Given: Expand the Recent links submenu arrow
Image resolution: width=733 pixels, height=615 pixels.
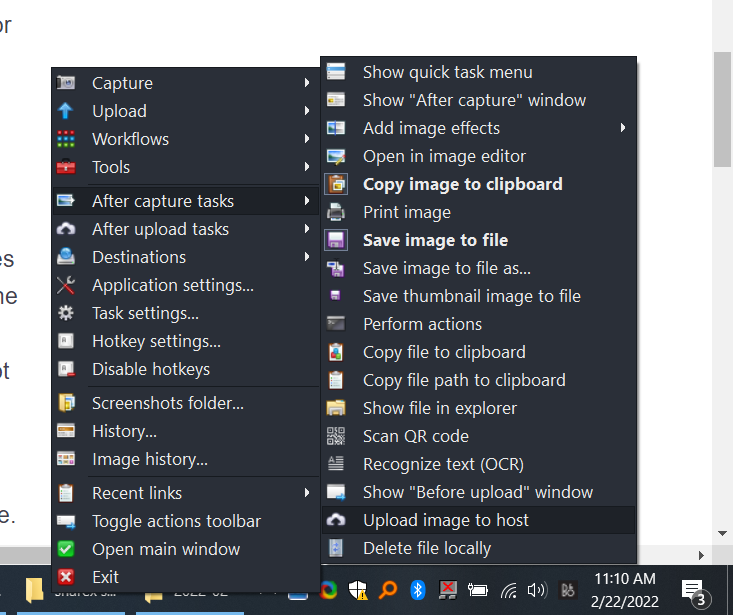Looking at the screenshot, I should [x=307, y=493].
